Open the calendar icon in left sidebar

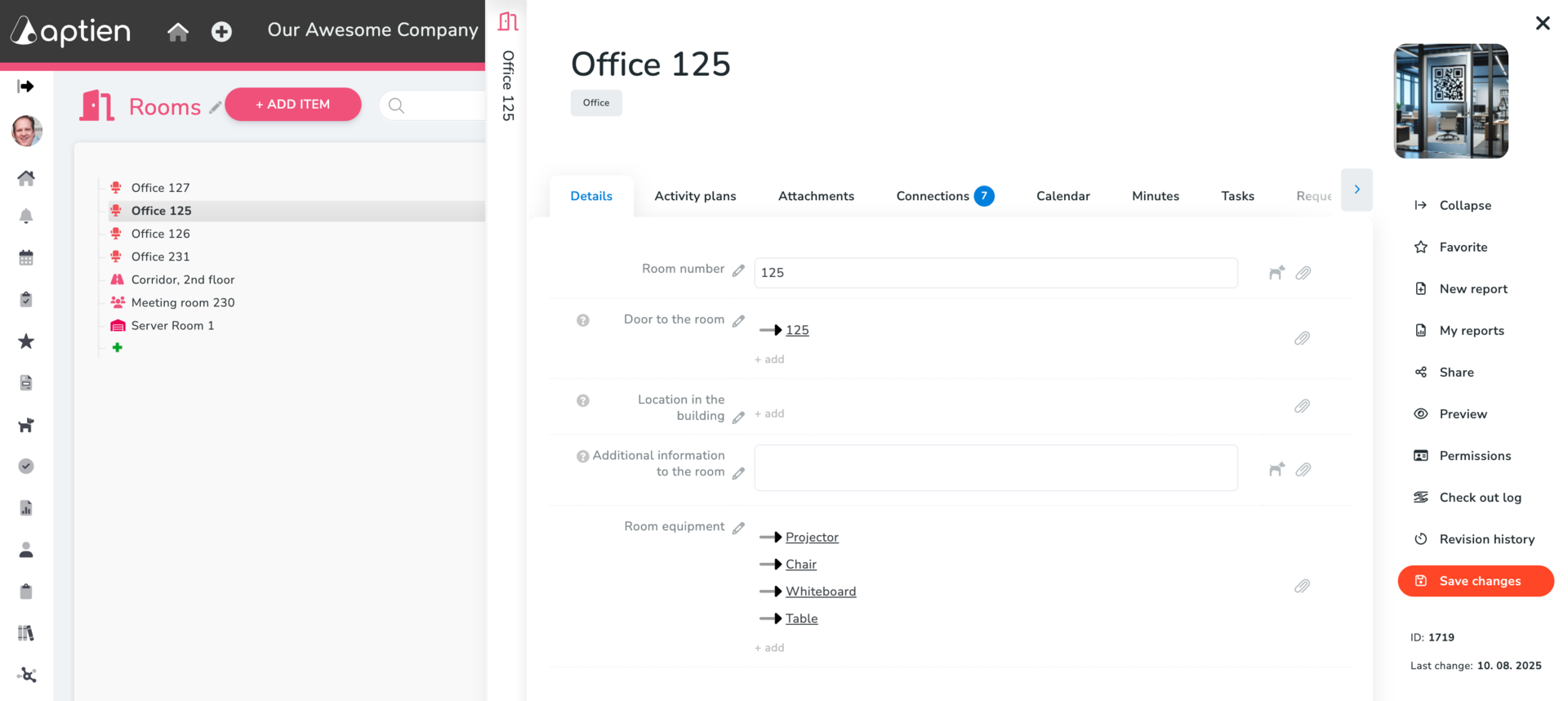click(26, 258)
